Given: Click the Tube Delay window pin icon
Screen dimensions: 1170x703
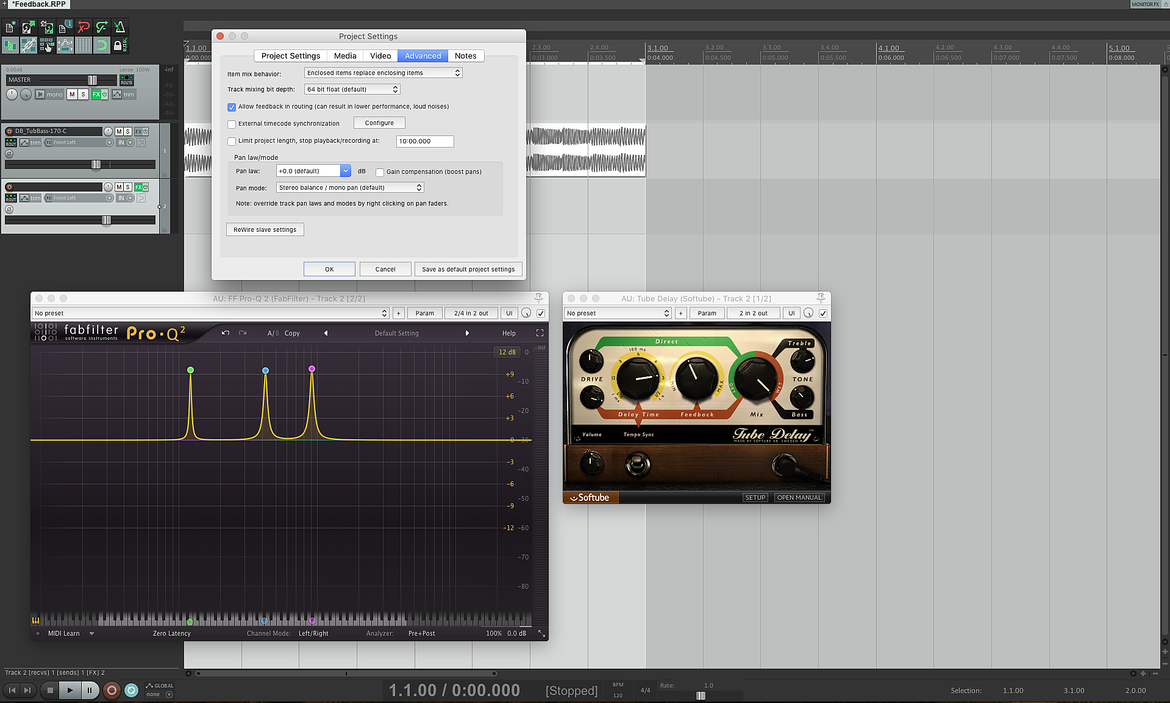Looking at the screenshot, I should coord(821,298).
